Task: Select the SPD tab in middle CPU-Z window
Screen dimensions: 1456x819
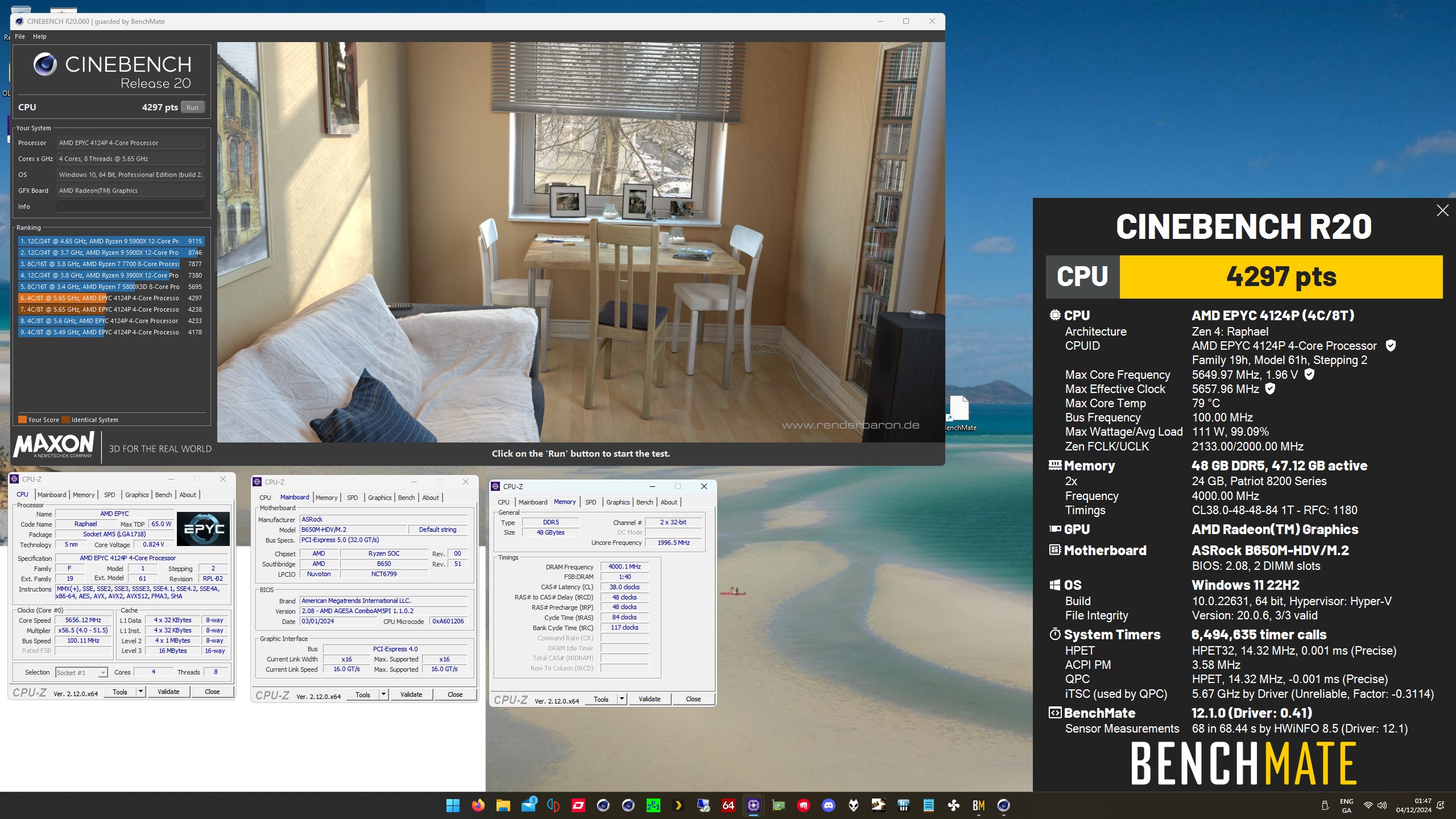Action: [353, 498]
